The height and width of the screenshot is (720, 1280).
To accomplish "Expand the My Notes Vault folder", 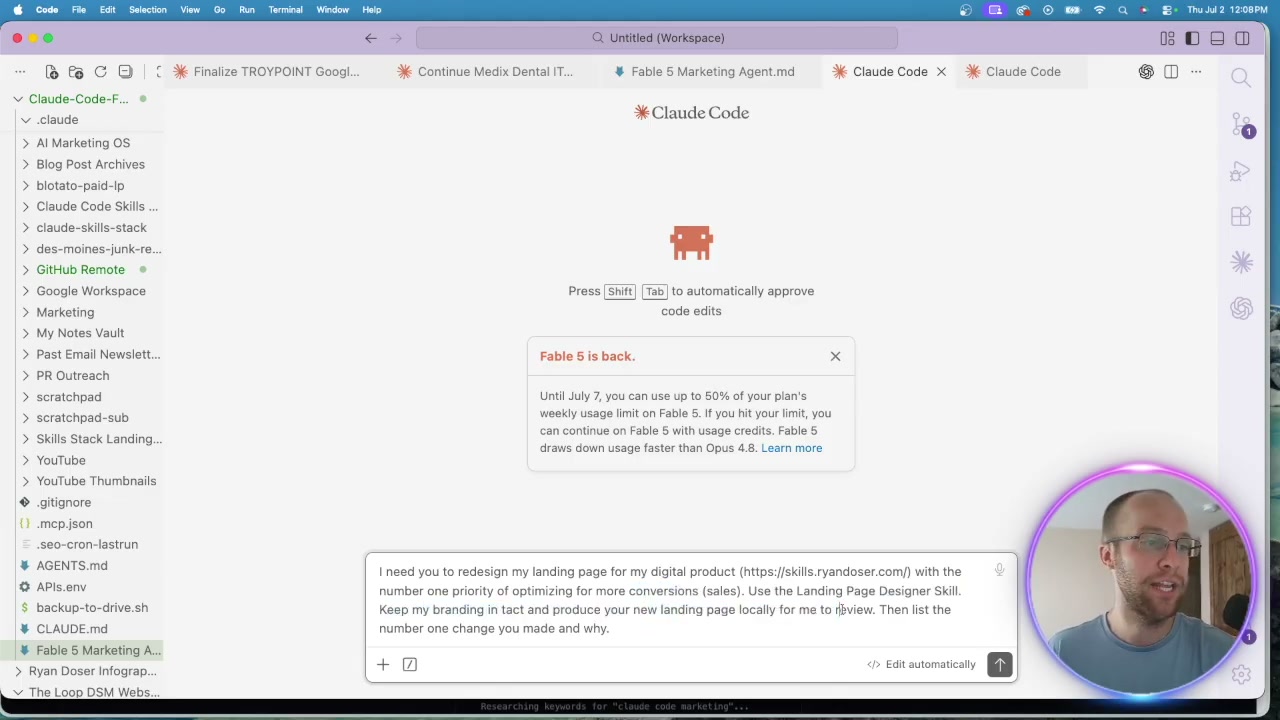I will pyautogui.click(x=82, y=333).
